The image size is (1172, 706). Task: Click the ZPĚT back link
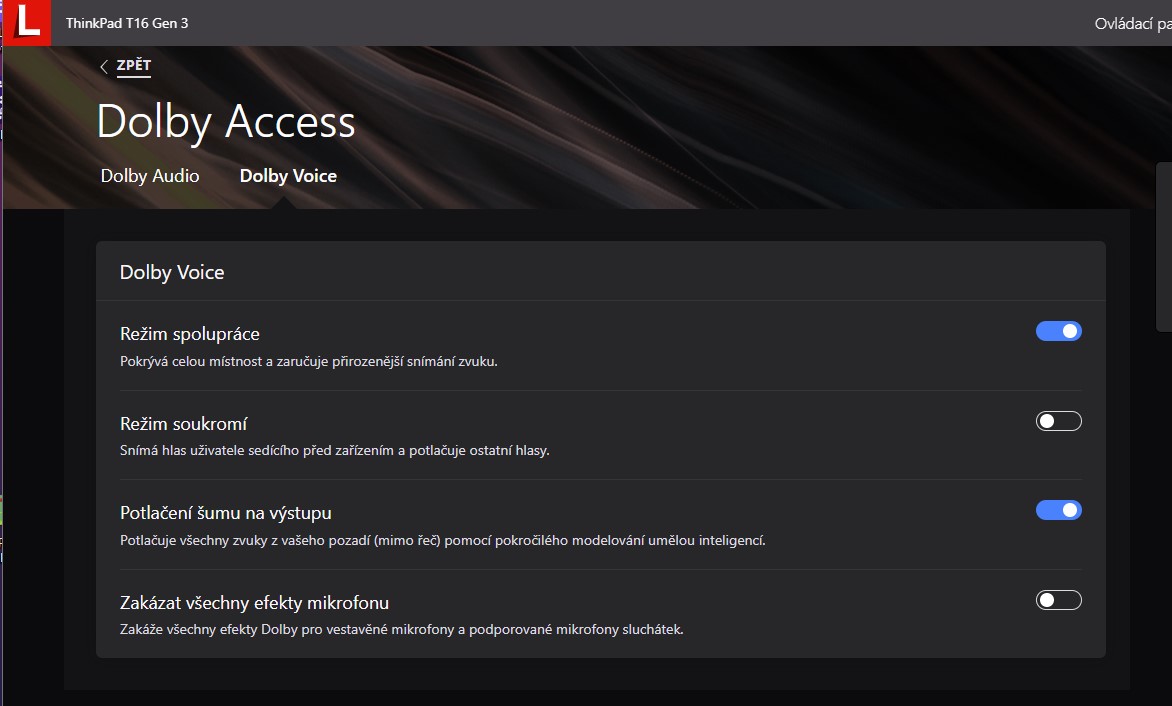134,66
